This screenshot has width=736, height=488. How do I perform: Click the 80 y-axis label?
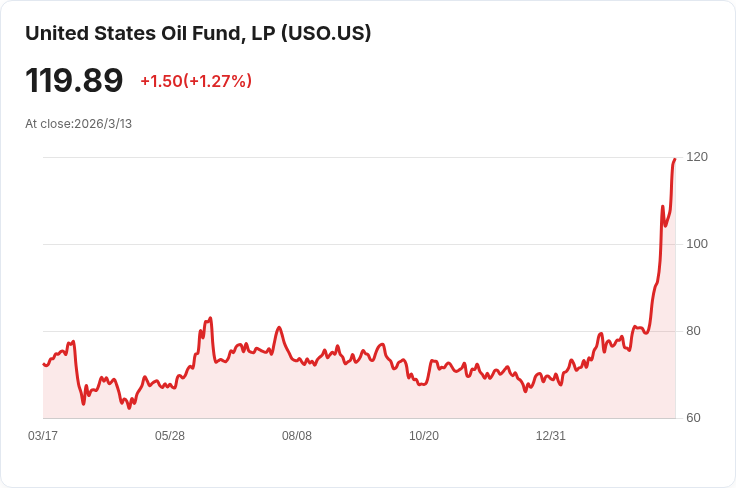pyautogui.click(x=693, y=331)
